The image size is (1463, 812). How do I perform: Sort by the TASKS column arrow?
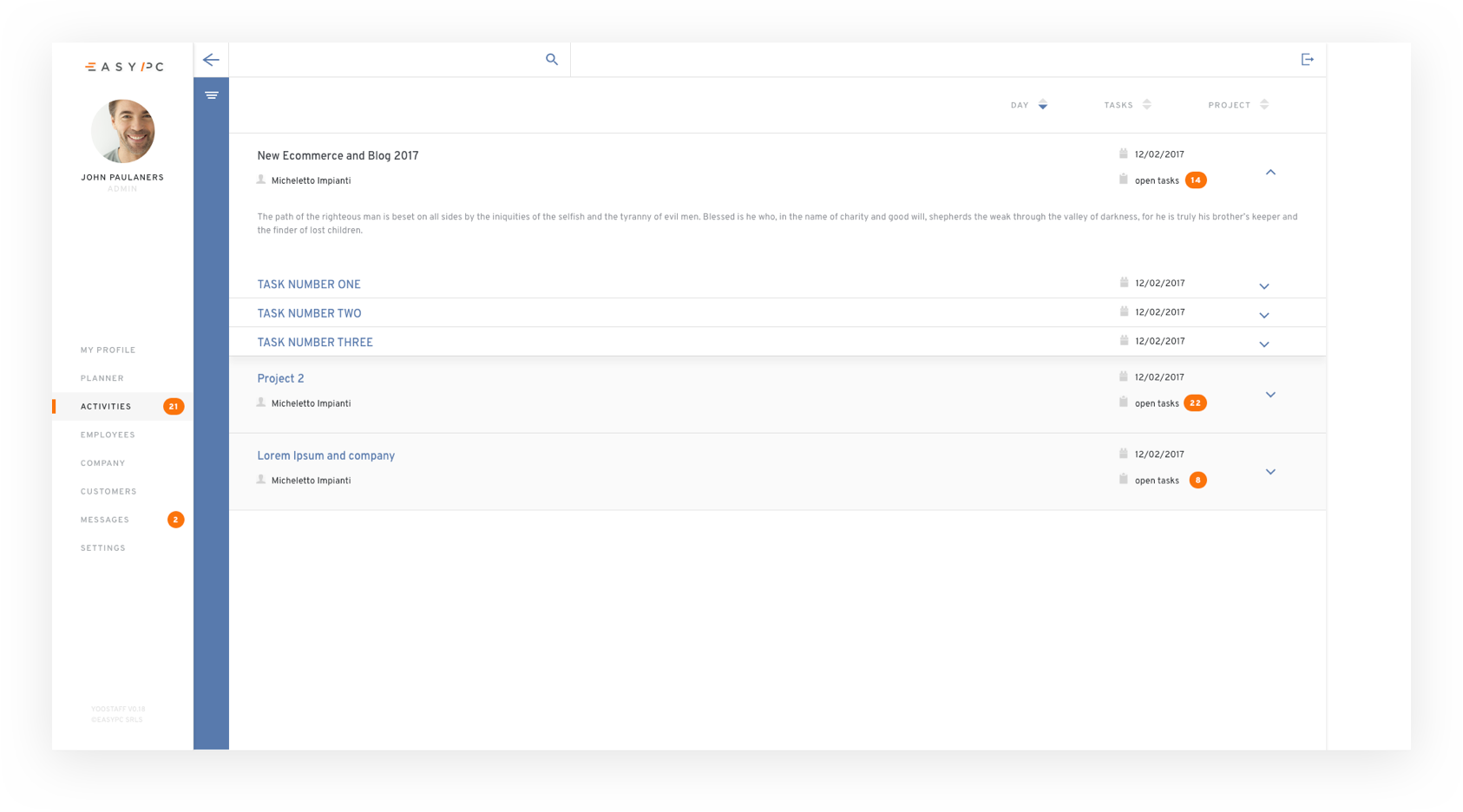1147,105
